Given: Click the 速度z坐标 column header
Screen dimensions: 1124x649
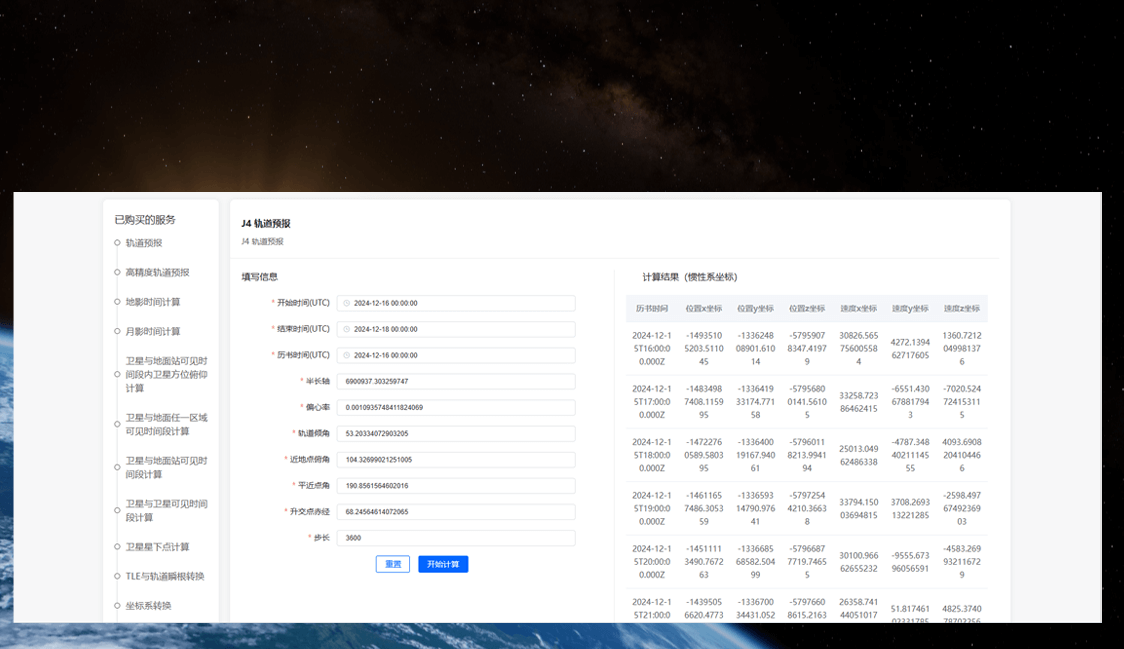Looking at the screenshot, I should [x=962, y=308].
